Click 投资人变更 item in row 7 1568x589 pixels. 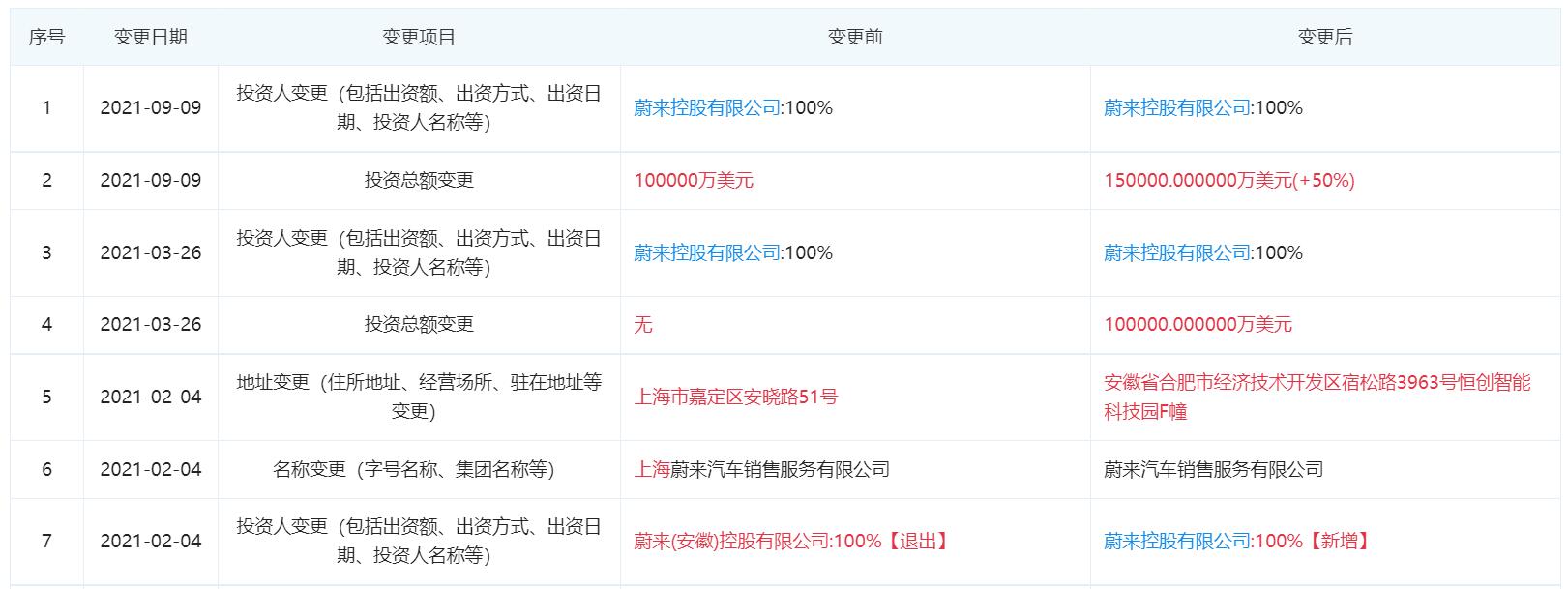coord(419,542)
